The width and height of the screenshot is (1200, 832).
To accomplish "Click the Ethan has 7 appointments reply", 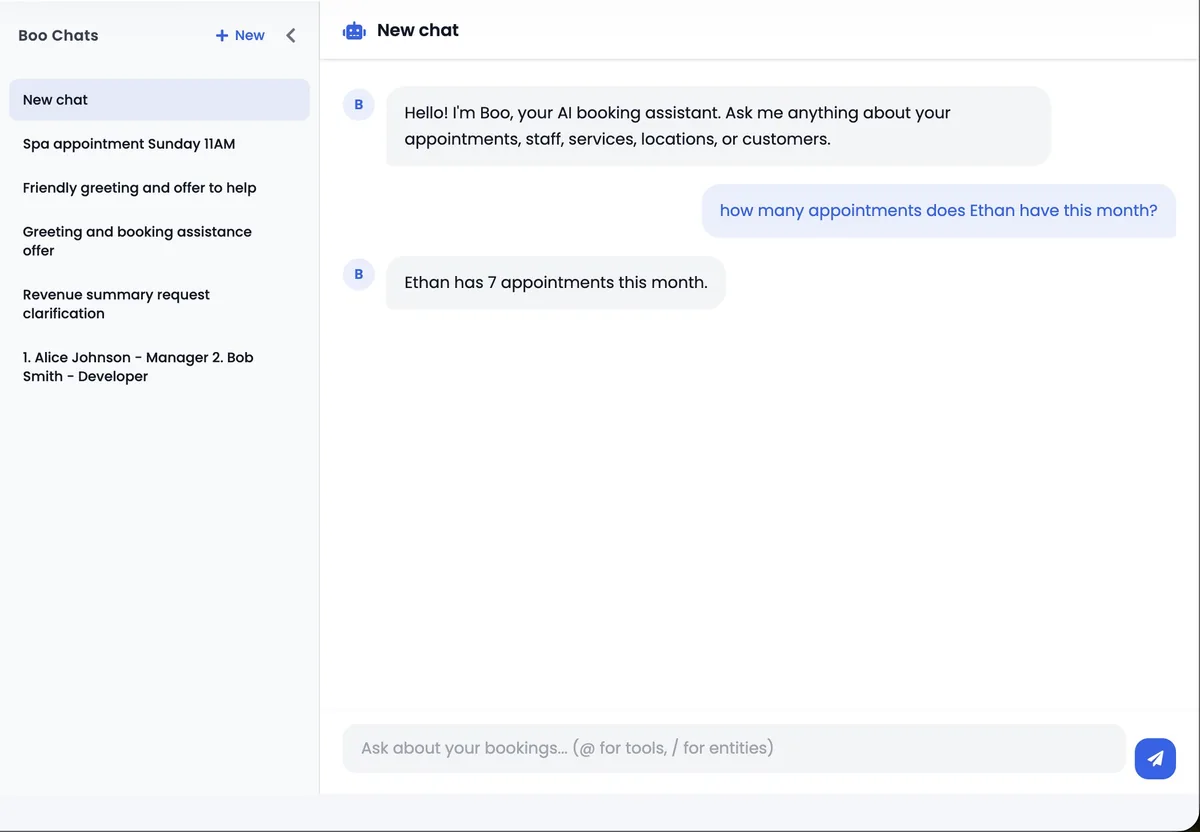I will (555, 283).
